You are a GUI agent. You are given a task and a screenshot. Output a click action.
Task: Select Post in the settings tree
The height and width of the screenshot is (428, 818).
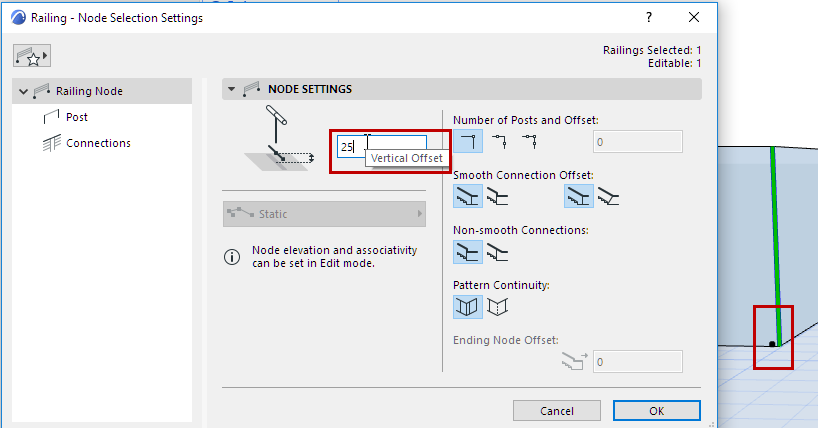[77, 117]
